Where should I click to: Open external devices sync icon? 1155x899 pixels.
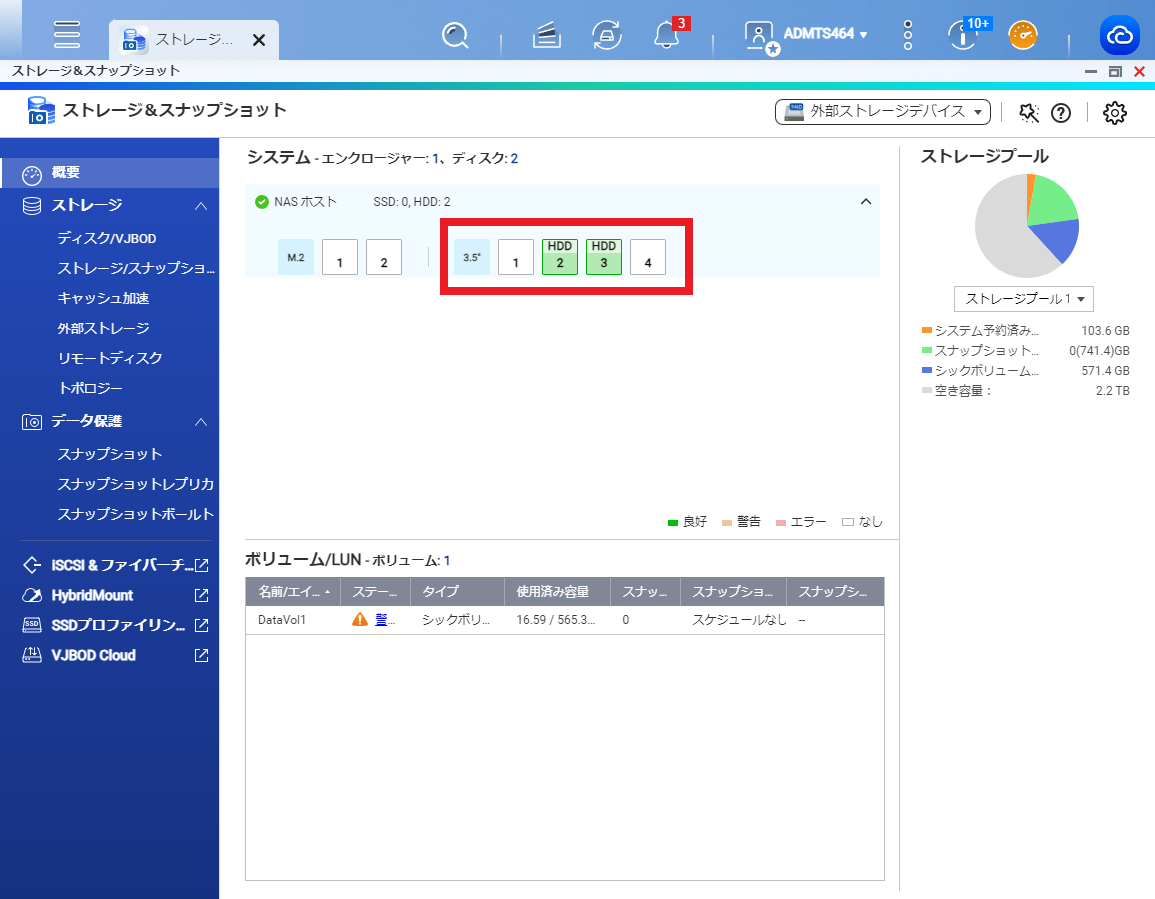(x=607, y=35)
